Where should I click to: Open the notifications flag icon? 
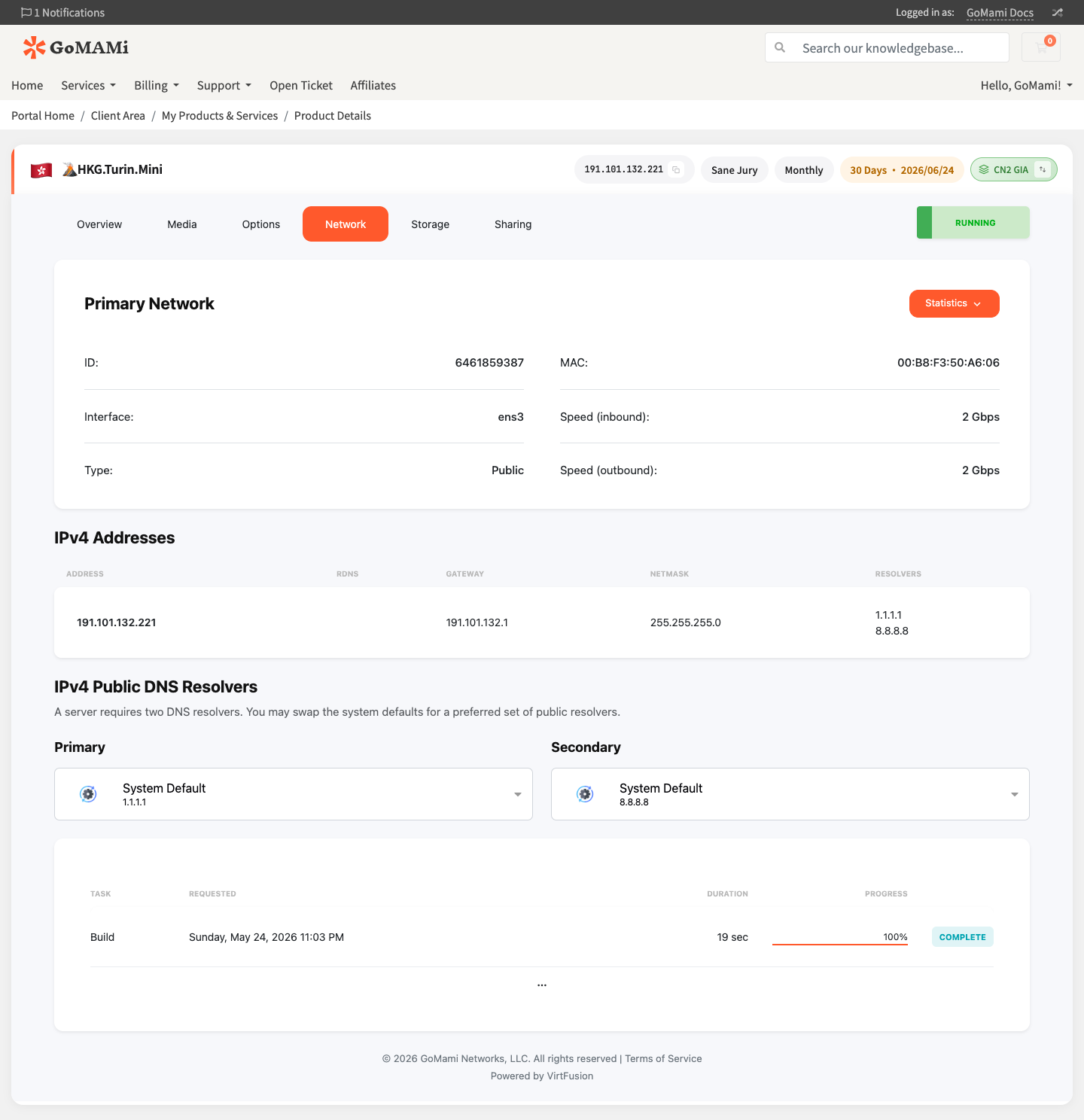pyautogui.click(x=26, y=13)
